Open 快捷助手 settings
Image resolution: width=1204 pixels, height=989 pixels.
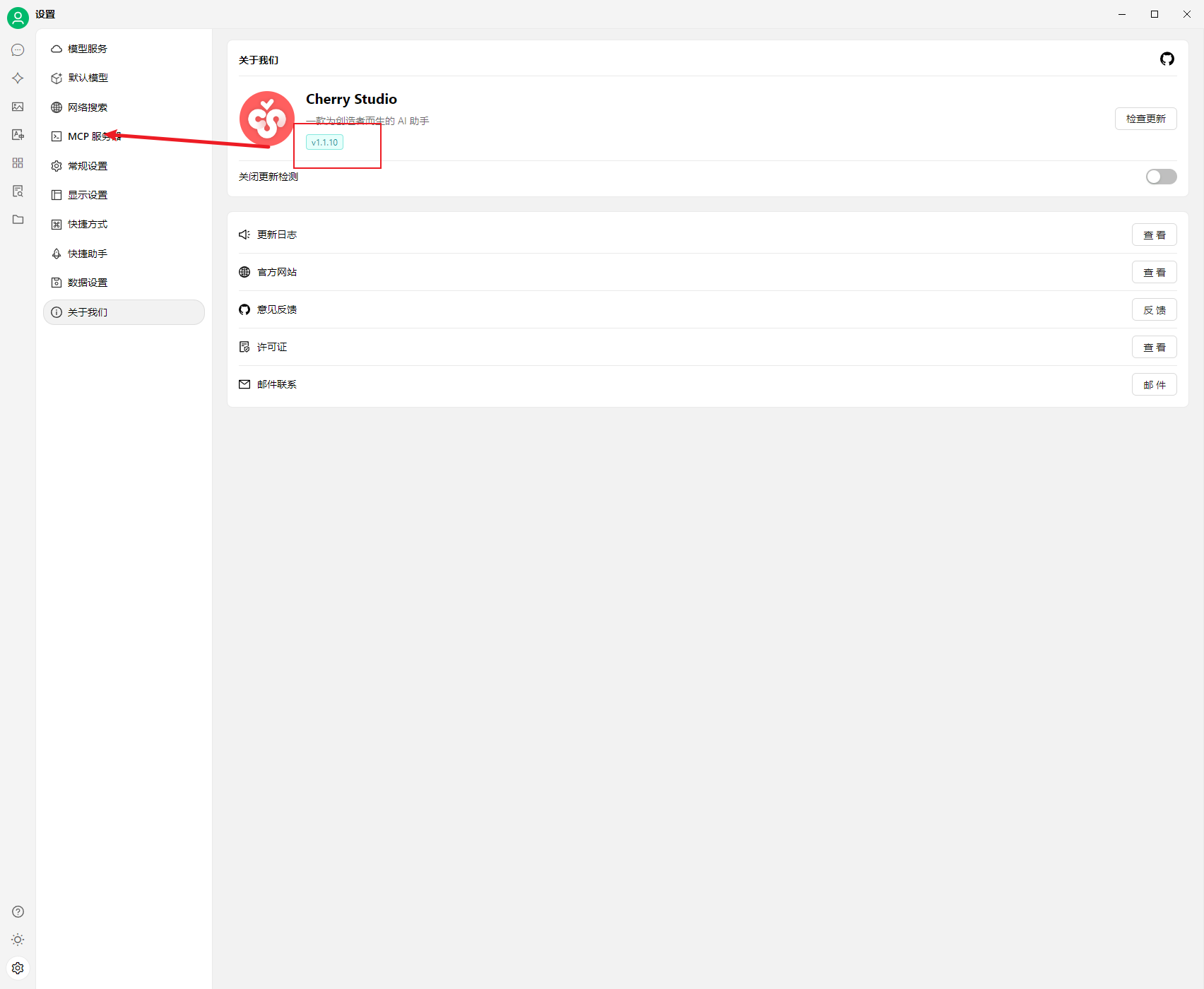pos(124,254)
